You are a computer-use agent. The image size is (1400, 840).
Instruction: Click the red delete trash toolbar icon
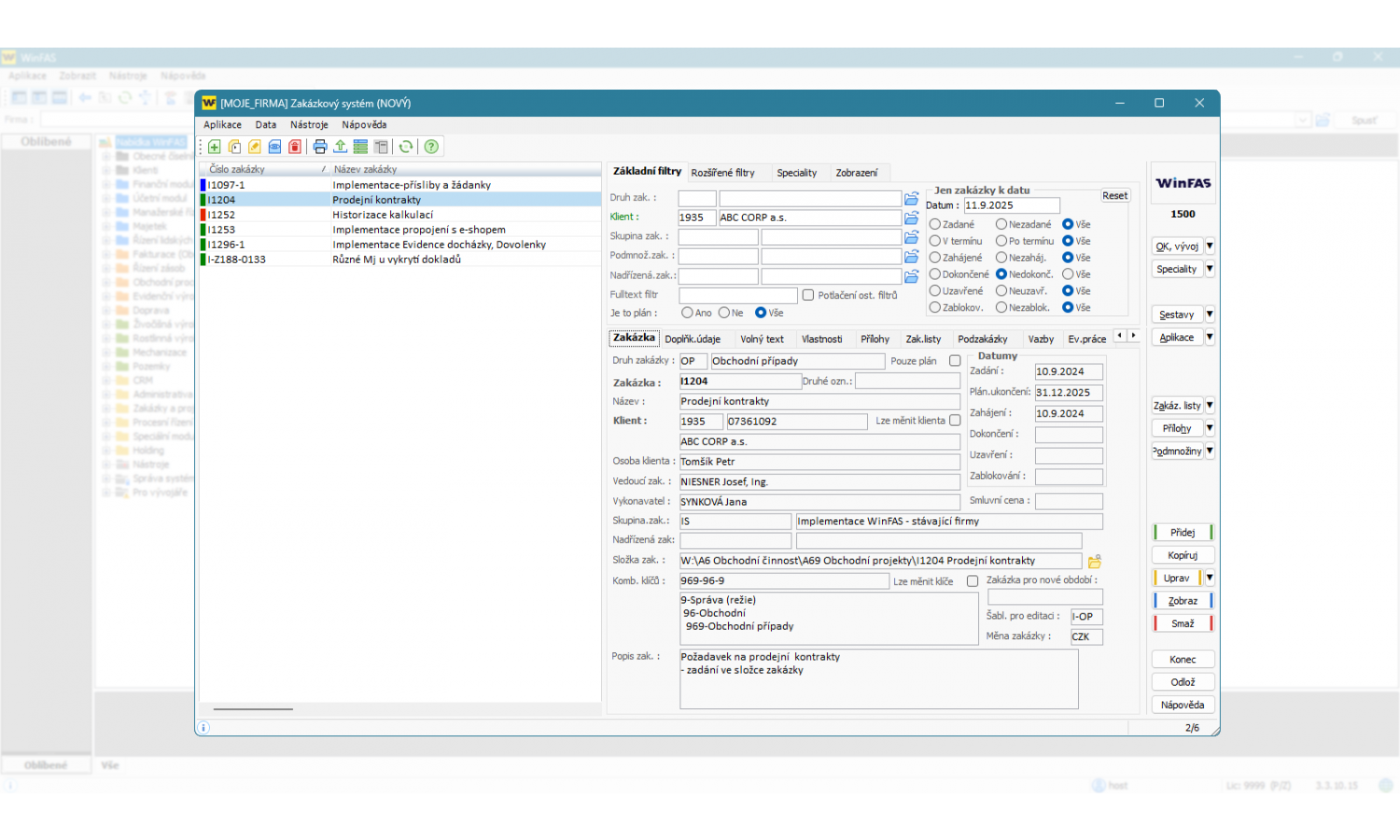[295, 147]
